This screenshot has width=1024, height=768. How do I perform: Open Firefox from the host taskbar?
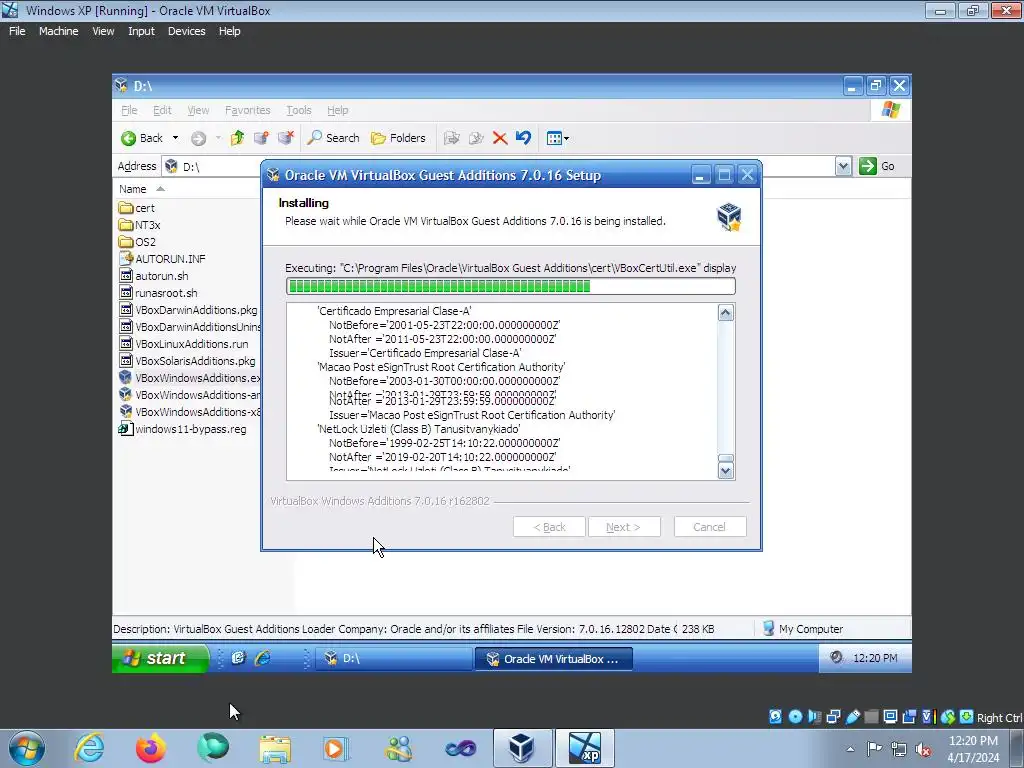[150, 748]
